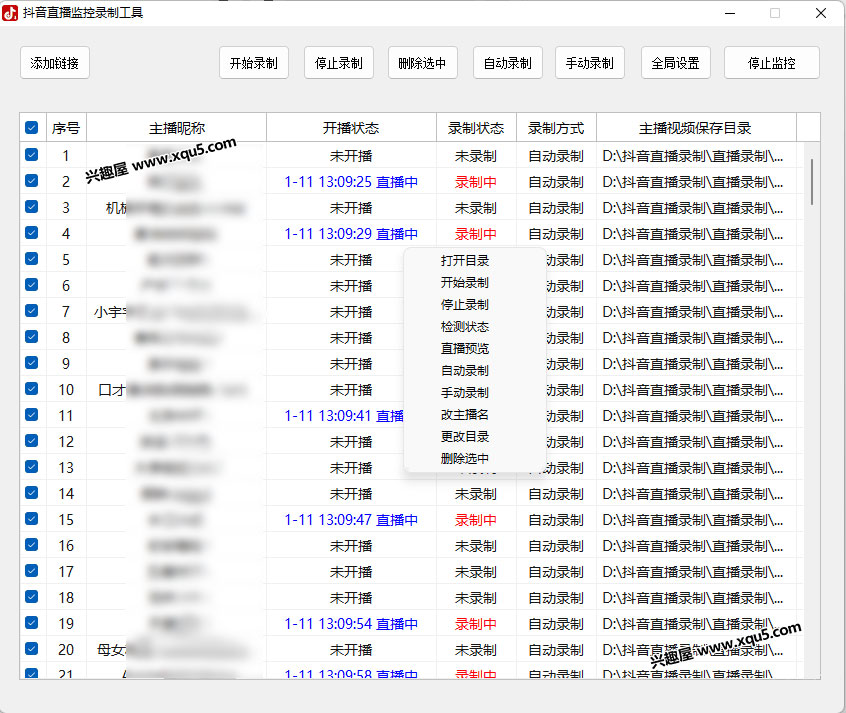Choose 删除选中 in the context menu

tap(465, 459)
